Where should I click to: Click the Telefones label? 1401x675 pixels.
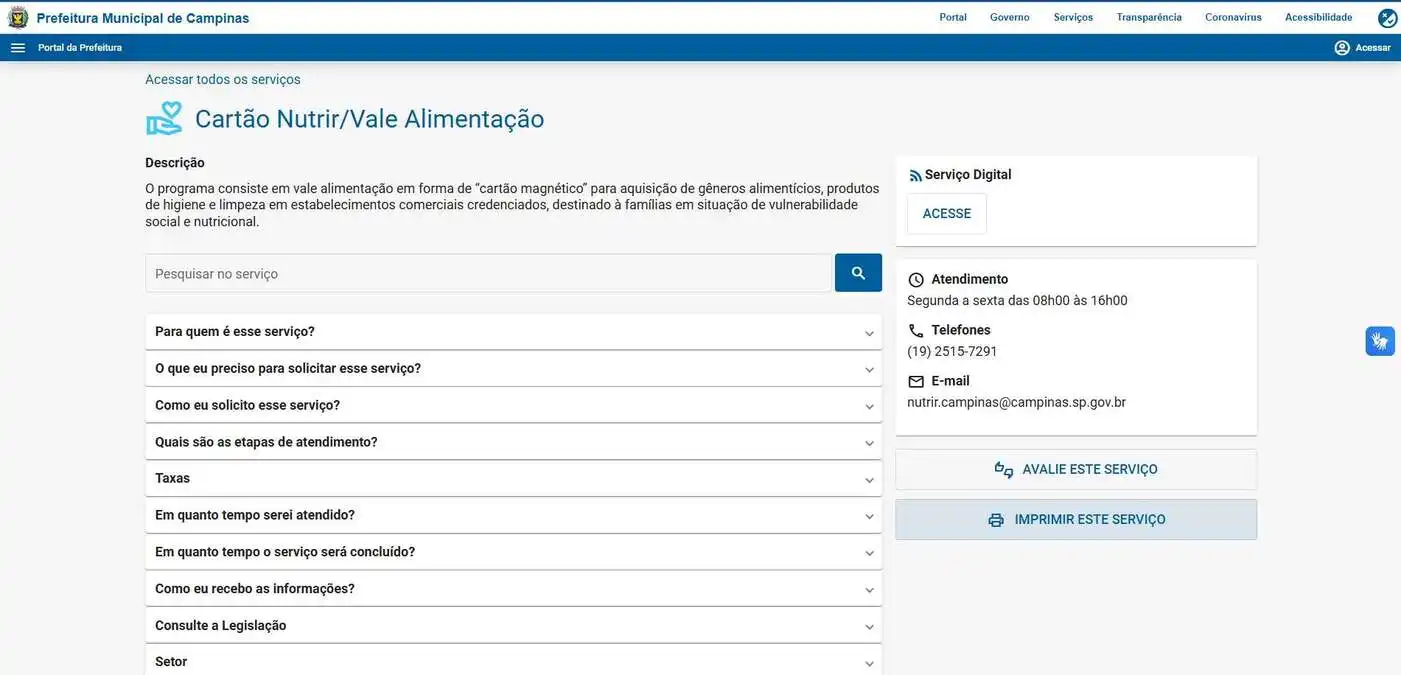[961, 330]
